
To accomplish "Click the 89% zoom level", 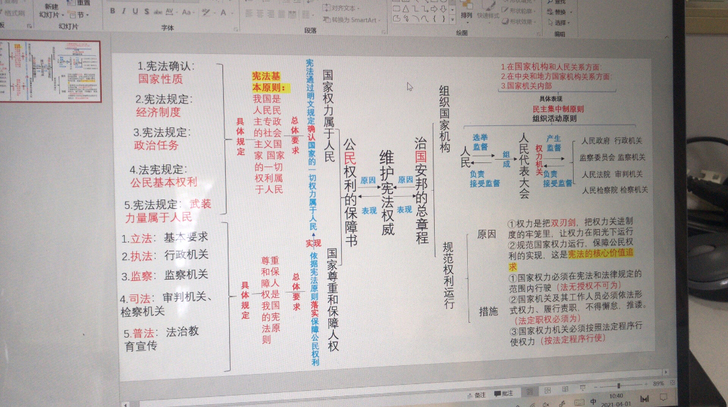I will [x=658, y=383].
